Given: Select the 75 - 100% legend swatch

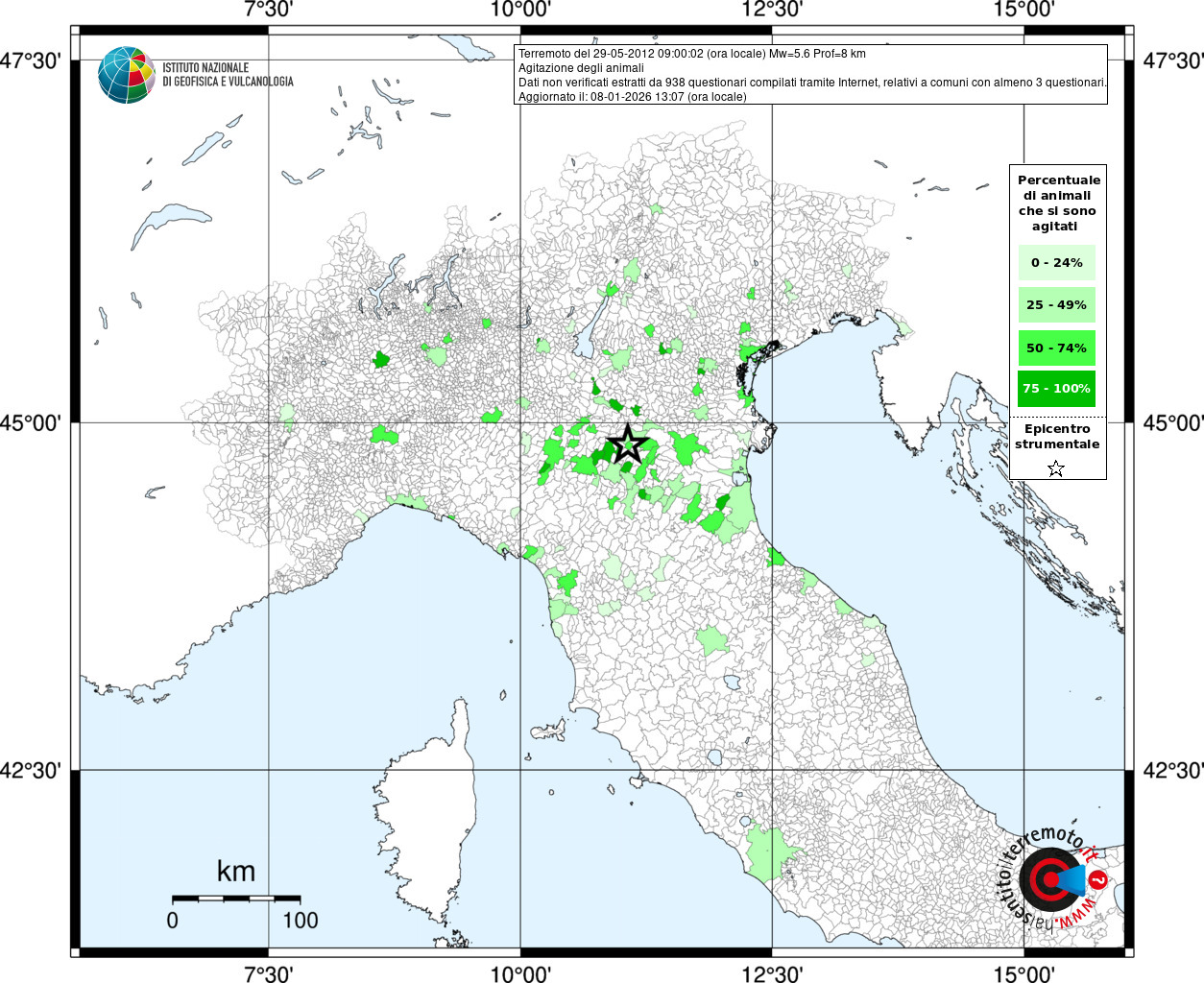Looking at the screenshot, I should pyautogui.click(x=1056, y=389).
